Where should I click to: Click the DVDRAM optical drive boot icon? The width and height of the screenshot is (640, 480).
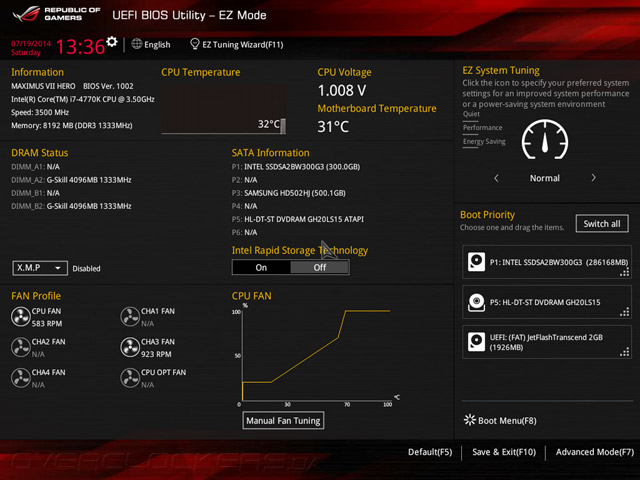tap(476, 302)
